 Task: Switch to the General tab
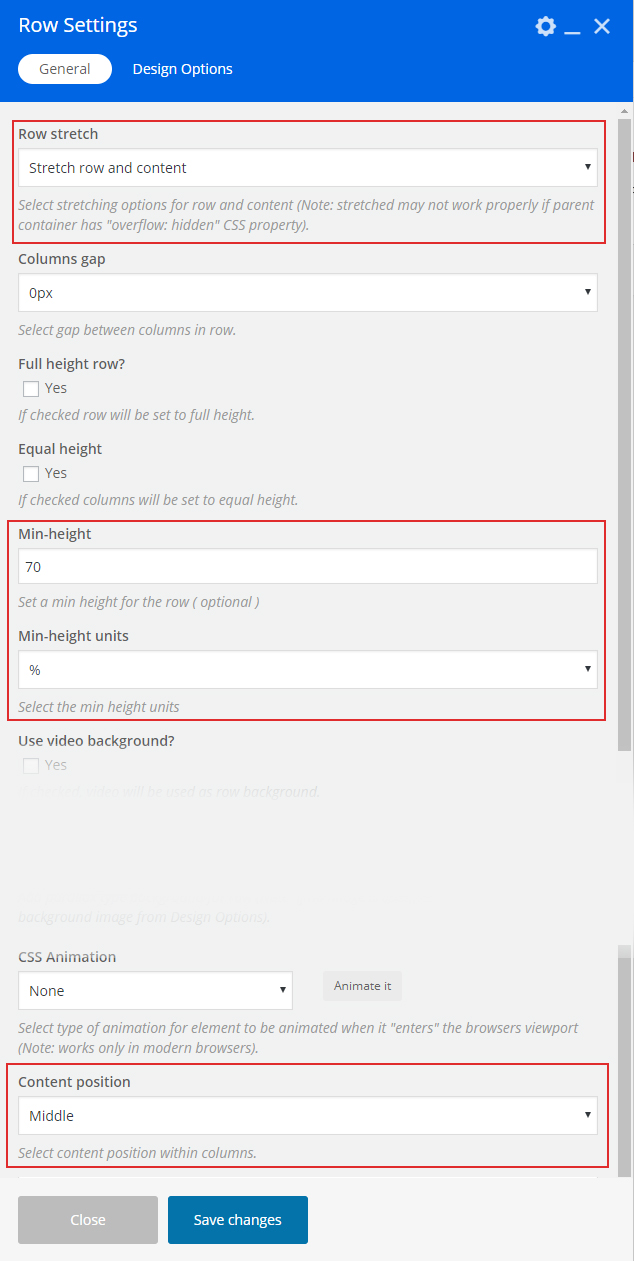(65, 69)
